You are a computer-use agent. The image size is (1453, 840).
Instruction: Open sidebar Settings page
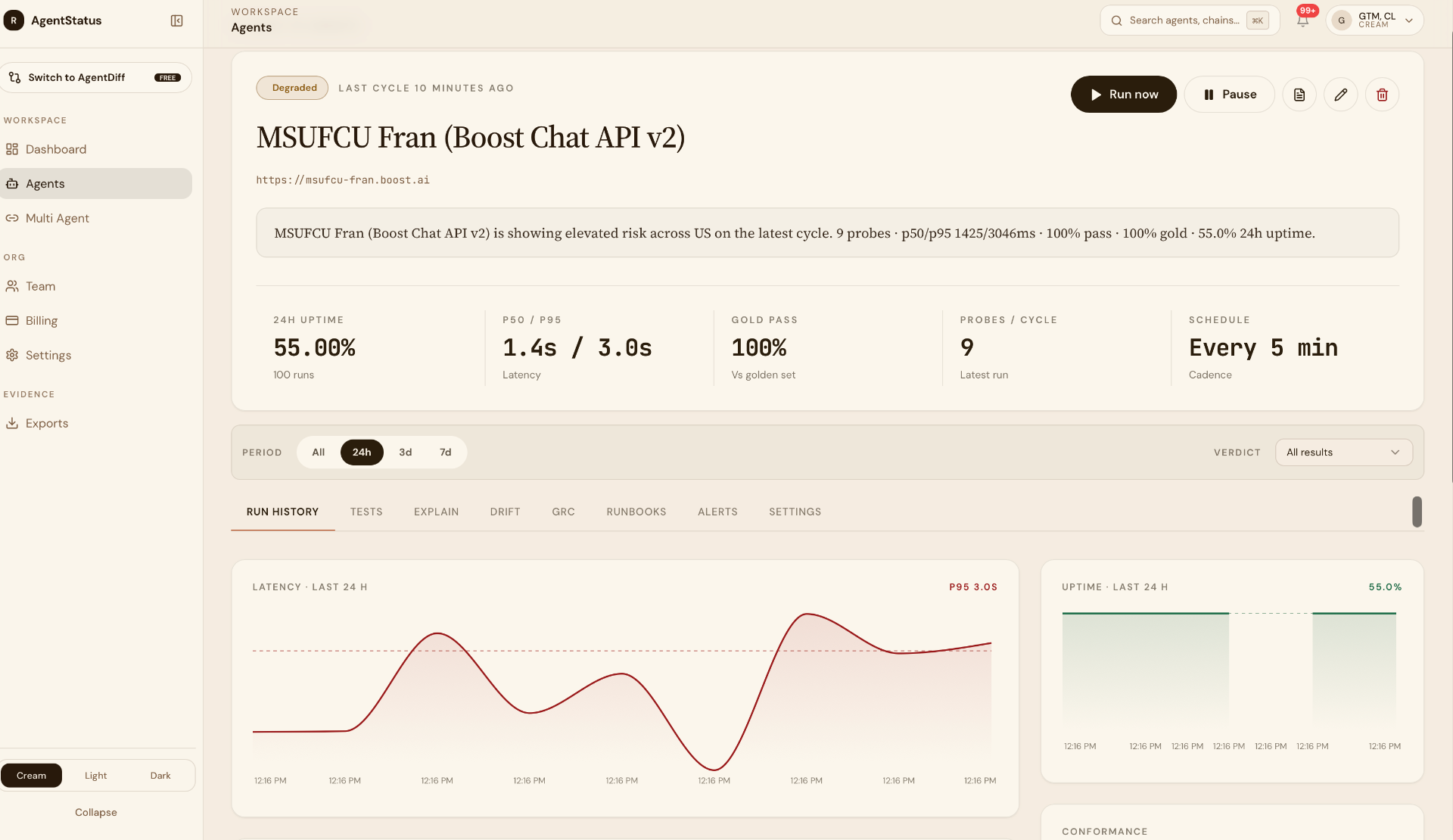pos(96,355)
